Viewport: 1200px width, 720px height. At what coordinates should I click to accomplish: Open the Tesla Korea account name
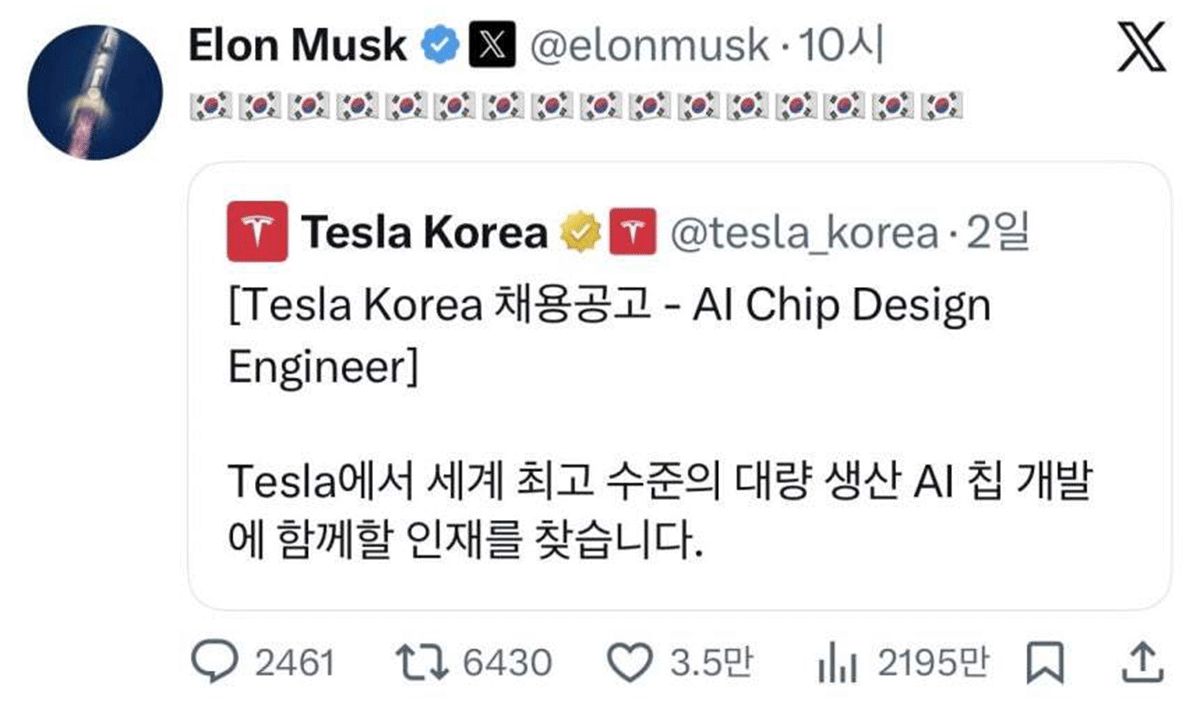tap(424, 232)
